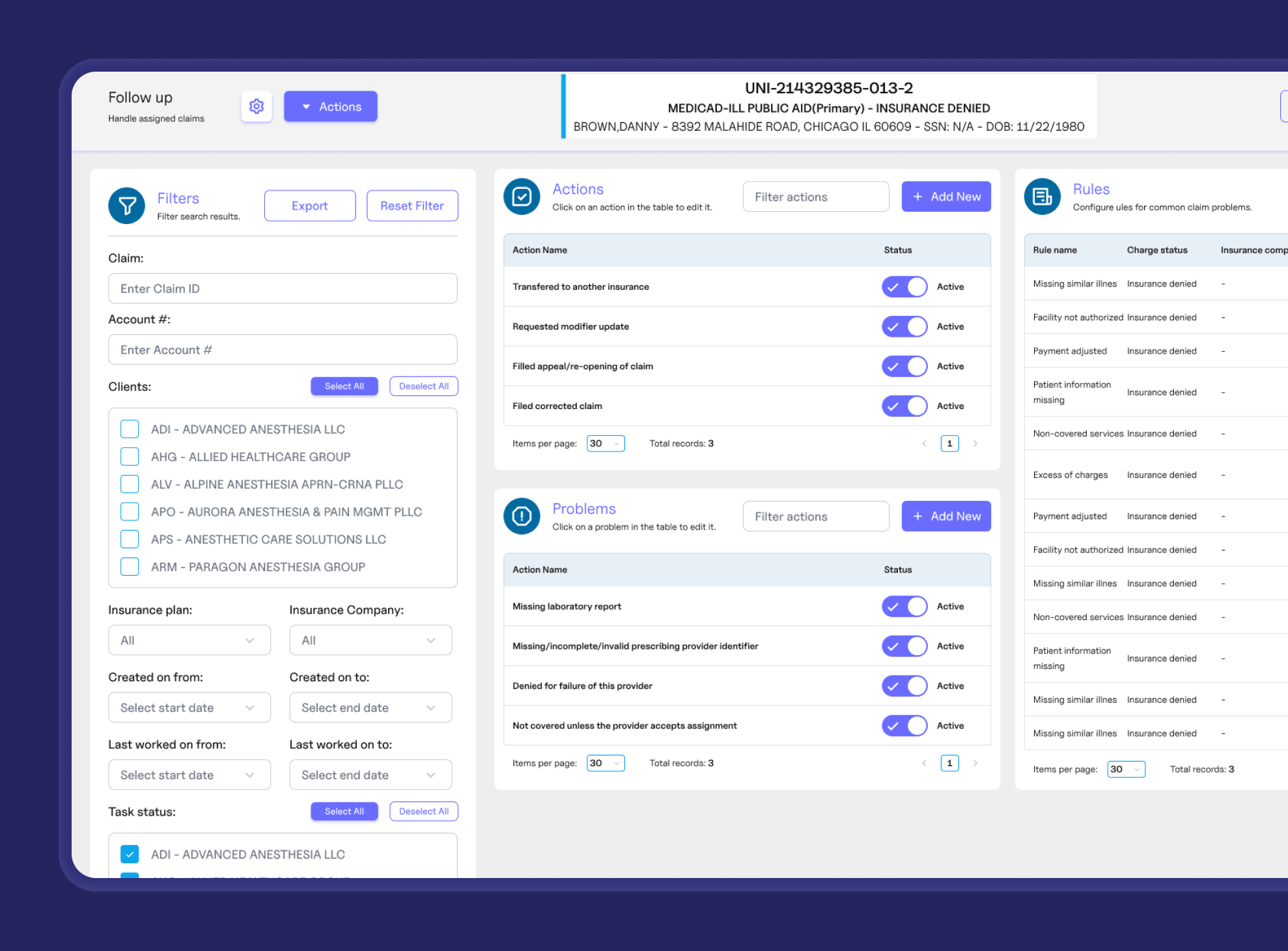Change Items per page in Rules table
This screenshot has width=1288, height=951.
tap(1126, 769)
